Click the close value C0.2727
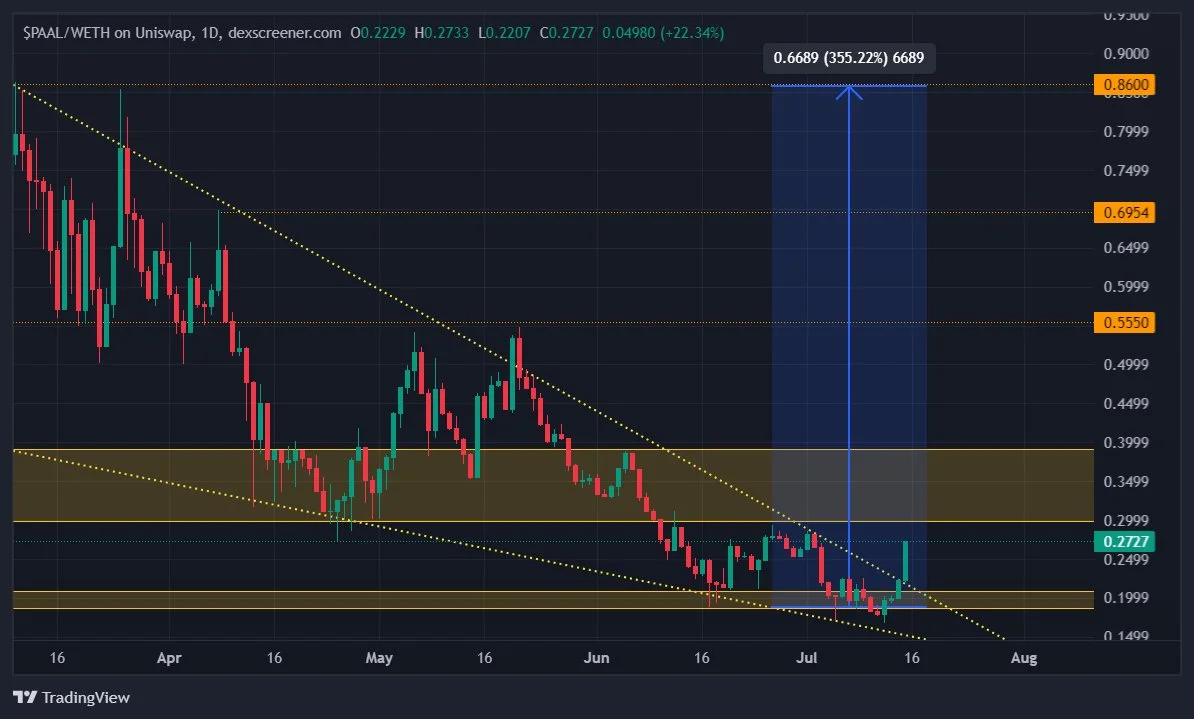Image resolution: width=1194 pixels, height=719 pixels. coord(566,33)
